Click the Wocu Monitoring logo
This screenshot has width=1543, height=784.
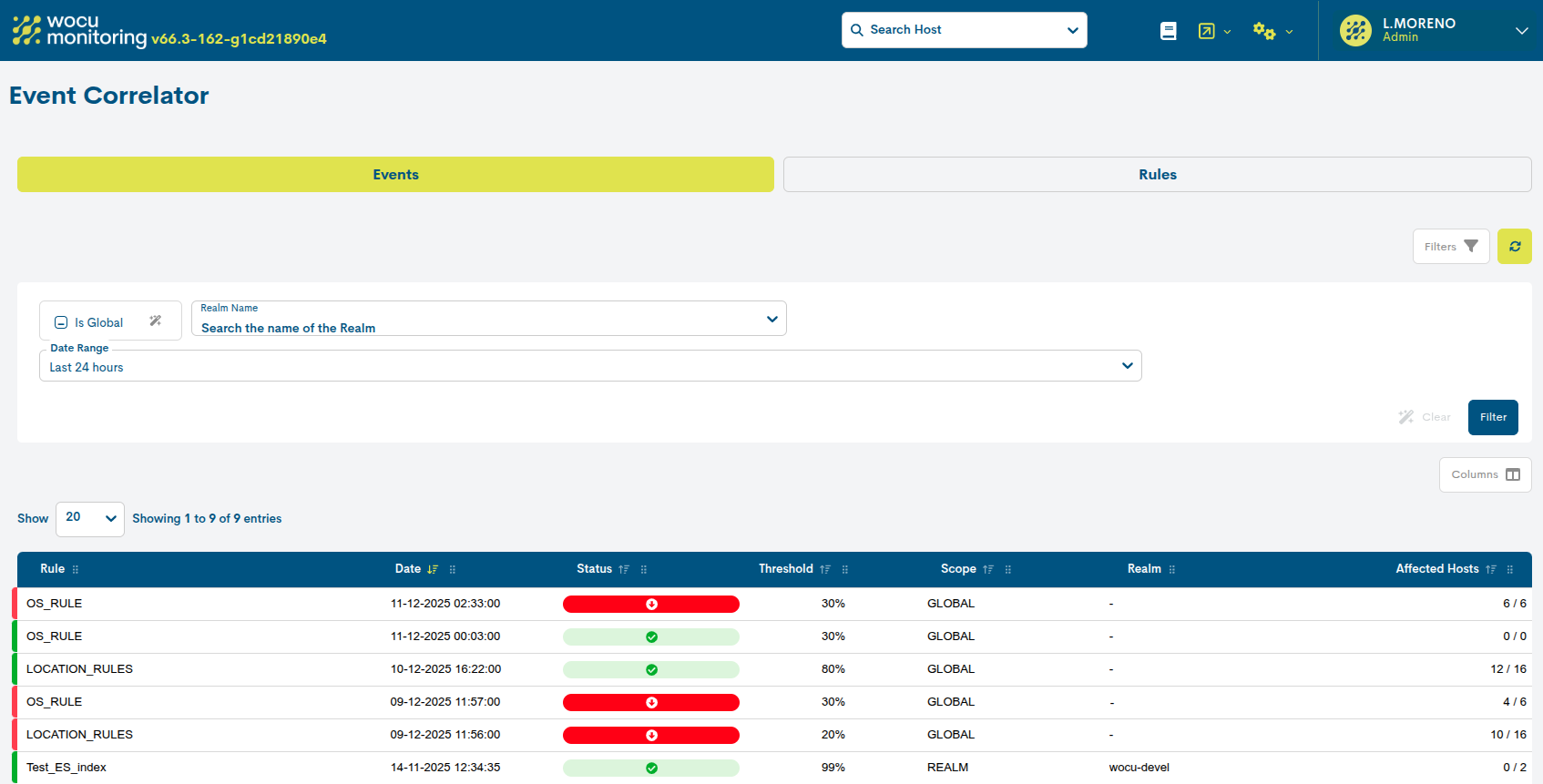point(79,30)
